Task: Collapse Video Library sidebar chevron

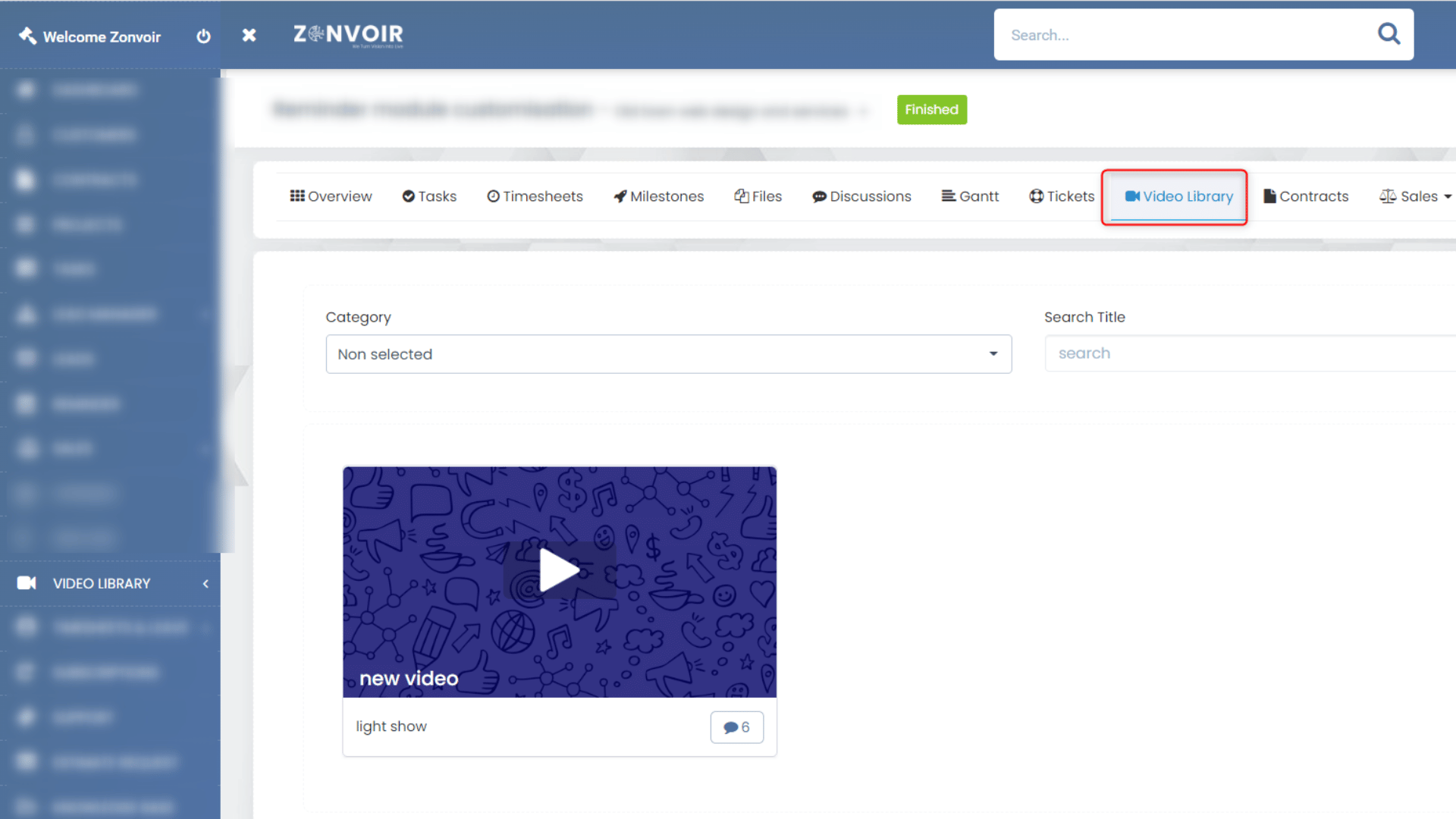Action: 206,583
